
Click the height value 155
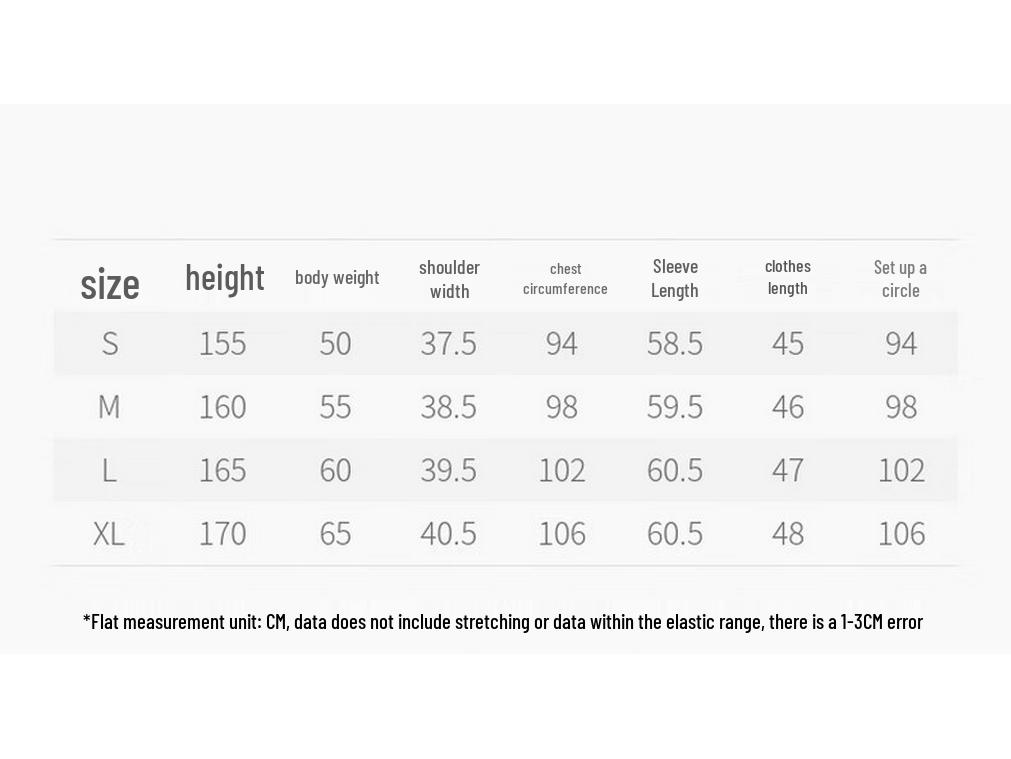pyautogui.click(x=222, y=344)
